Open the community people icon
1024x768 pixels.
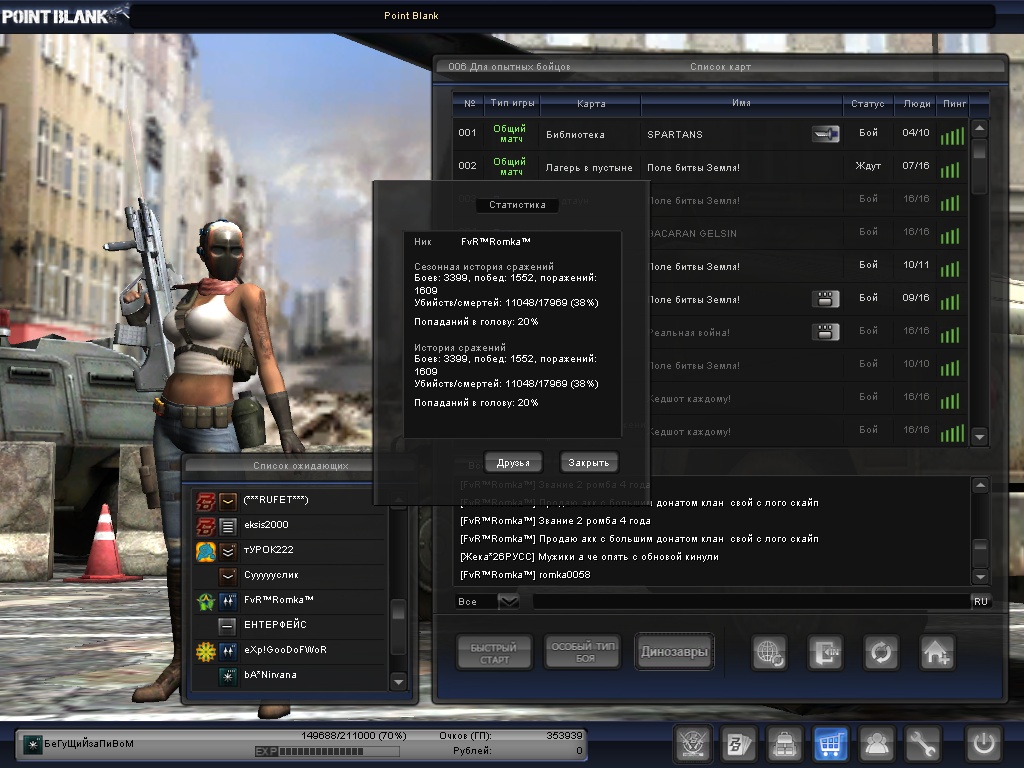(876, 743)
